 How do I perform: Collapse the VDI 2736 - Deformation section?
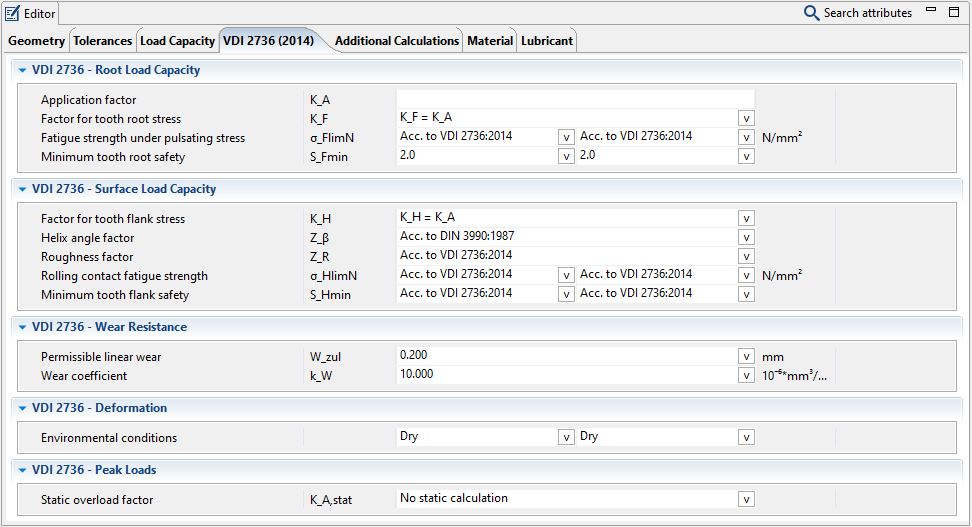[22, 408]
